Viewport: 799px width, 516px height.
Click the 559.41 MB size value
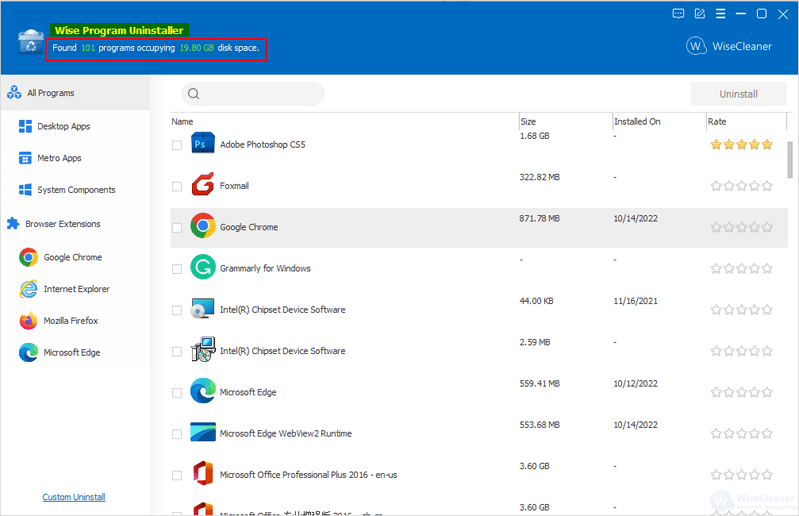pos(539,384)
